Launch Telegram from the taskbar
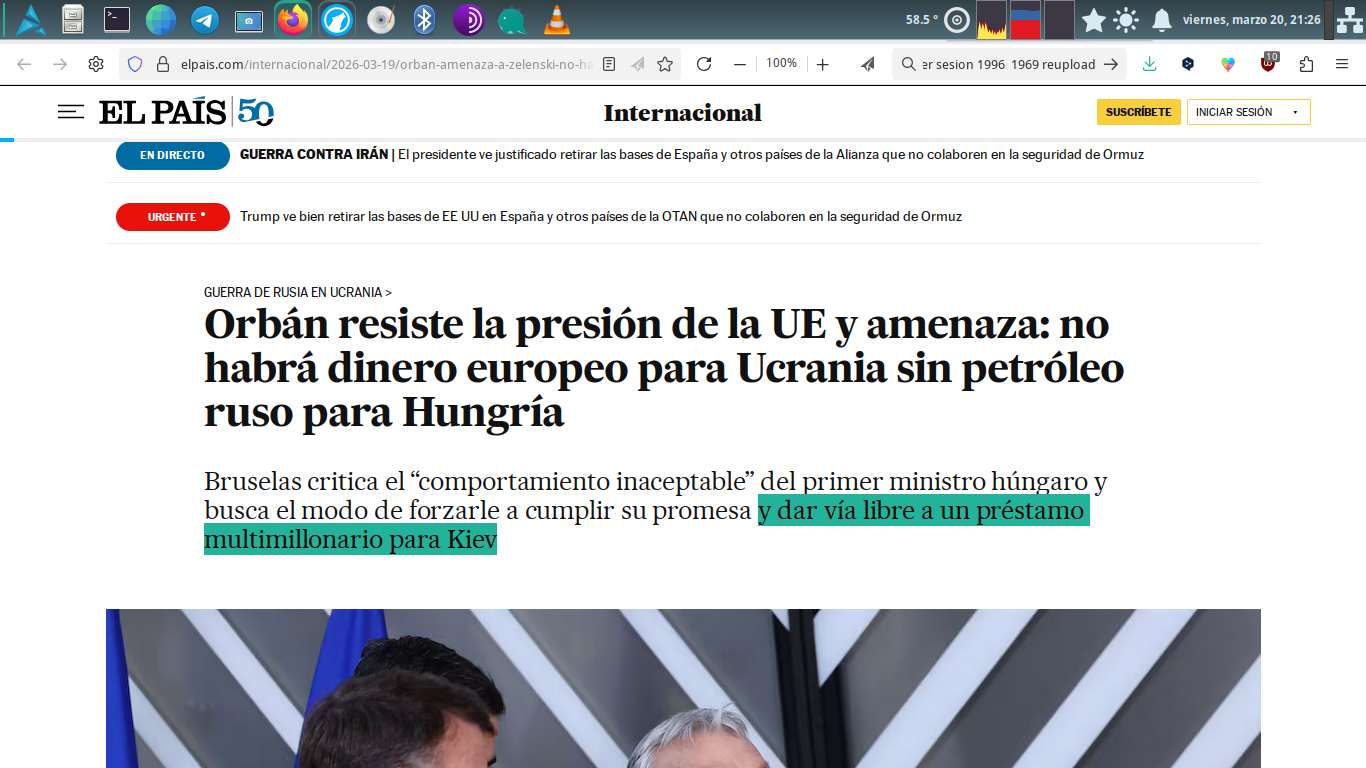This screenshot has height=768, width=1366. (x=205, y=19)
